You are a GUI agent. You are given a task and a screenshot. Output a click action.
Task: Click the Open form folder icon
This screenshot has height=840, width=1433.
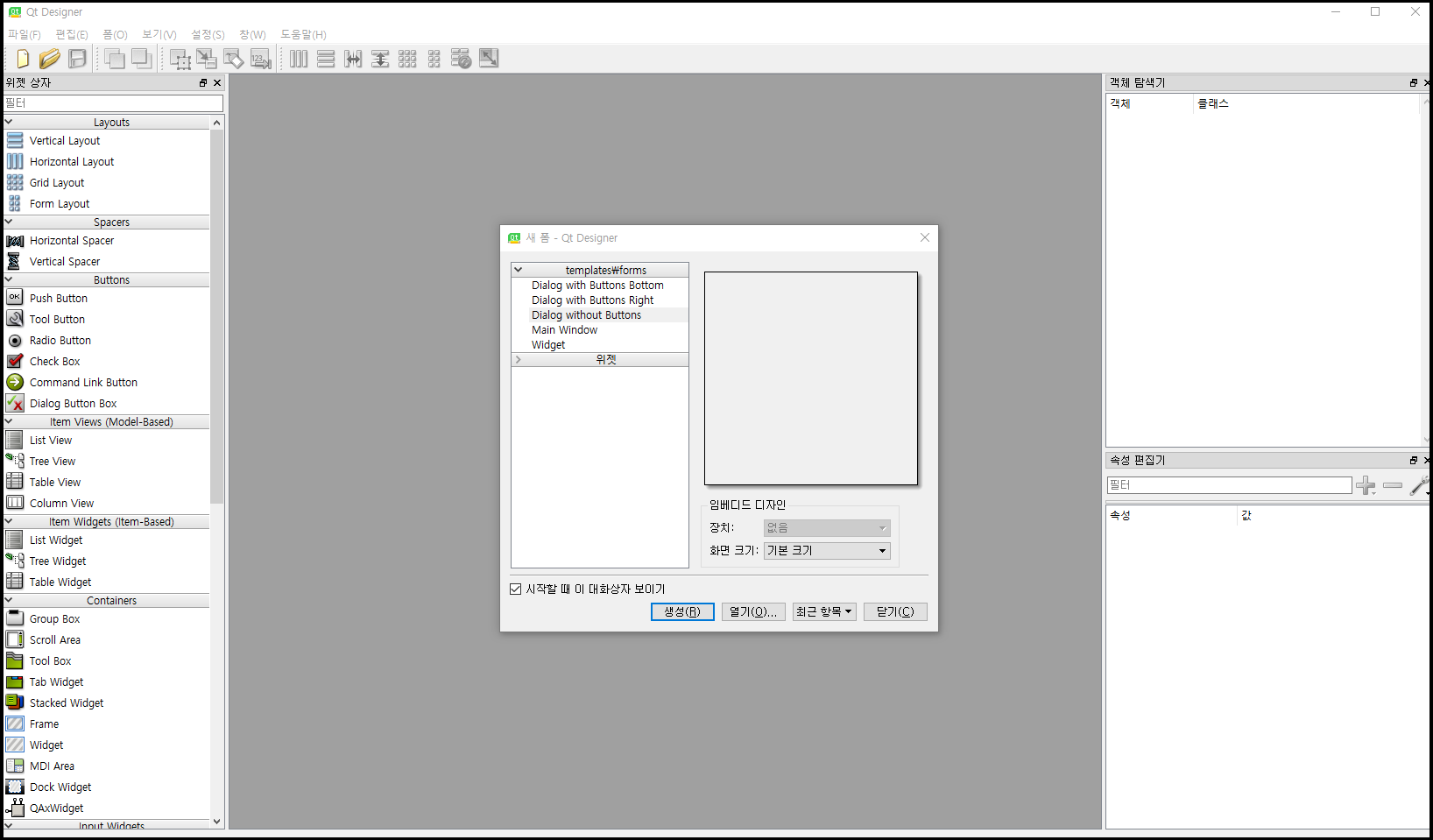(x=50, y=59)
